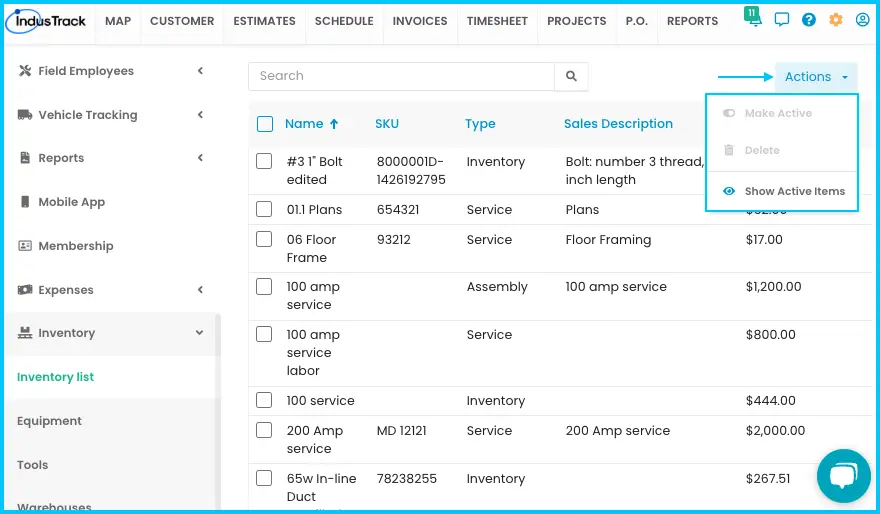Click the Floor Framing description cell
The width and height of the screenshot is (880, 514).
point(608,240)
